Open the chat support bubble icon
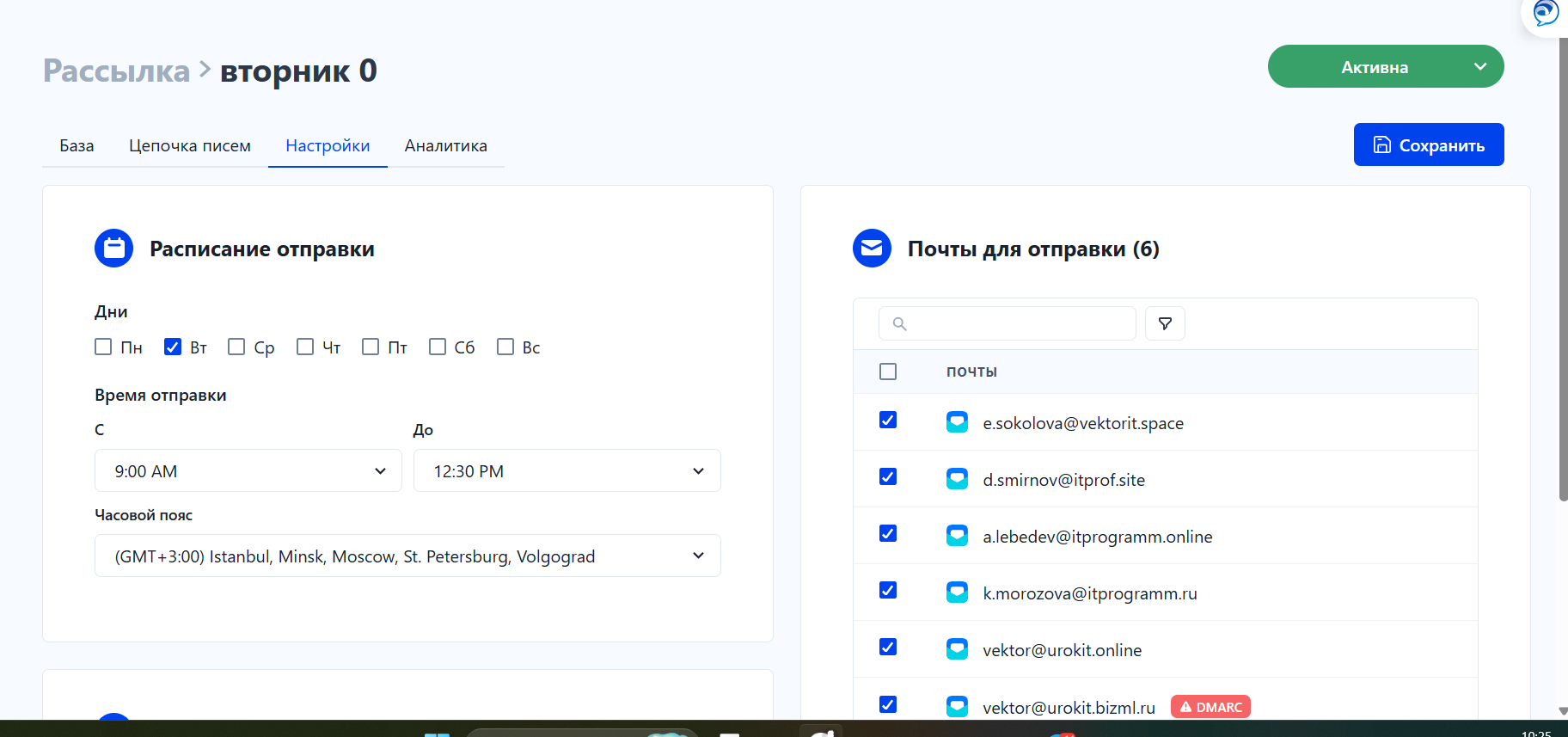The height and width of the screenshot is (737, 1568). point(1546,13)
